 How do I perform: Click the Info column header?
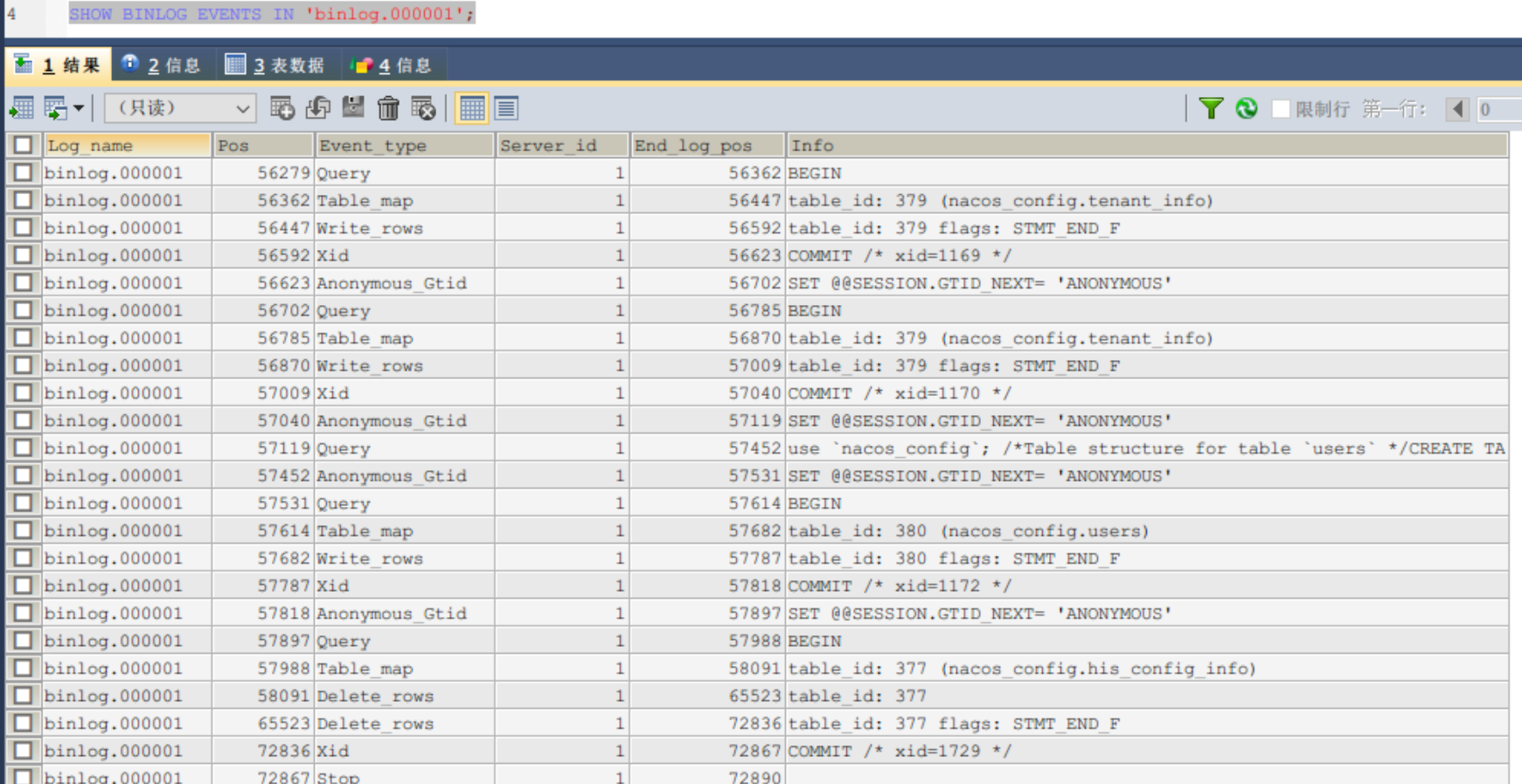click(1147, 145)
